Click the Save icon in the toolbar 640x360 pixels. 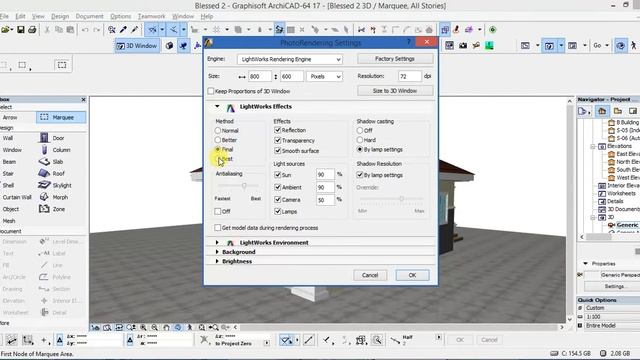click(20, 30)
